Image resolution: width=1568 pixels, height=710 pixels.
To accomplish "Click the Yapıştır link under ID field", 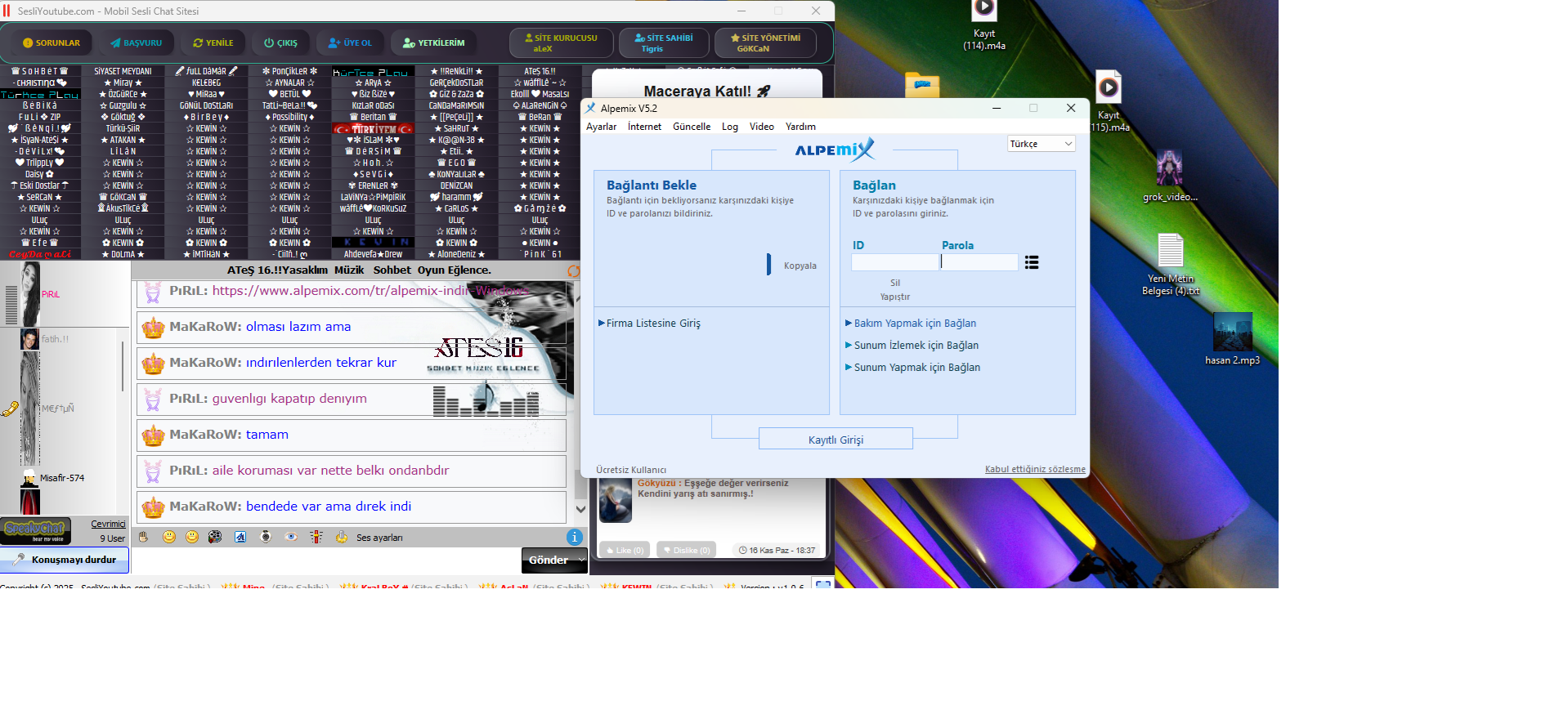I will point(894,297).
